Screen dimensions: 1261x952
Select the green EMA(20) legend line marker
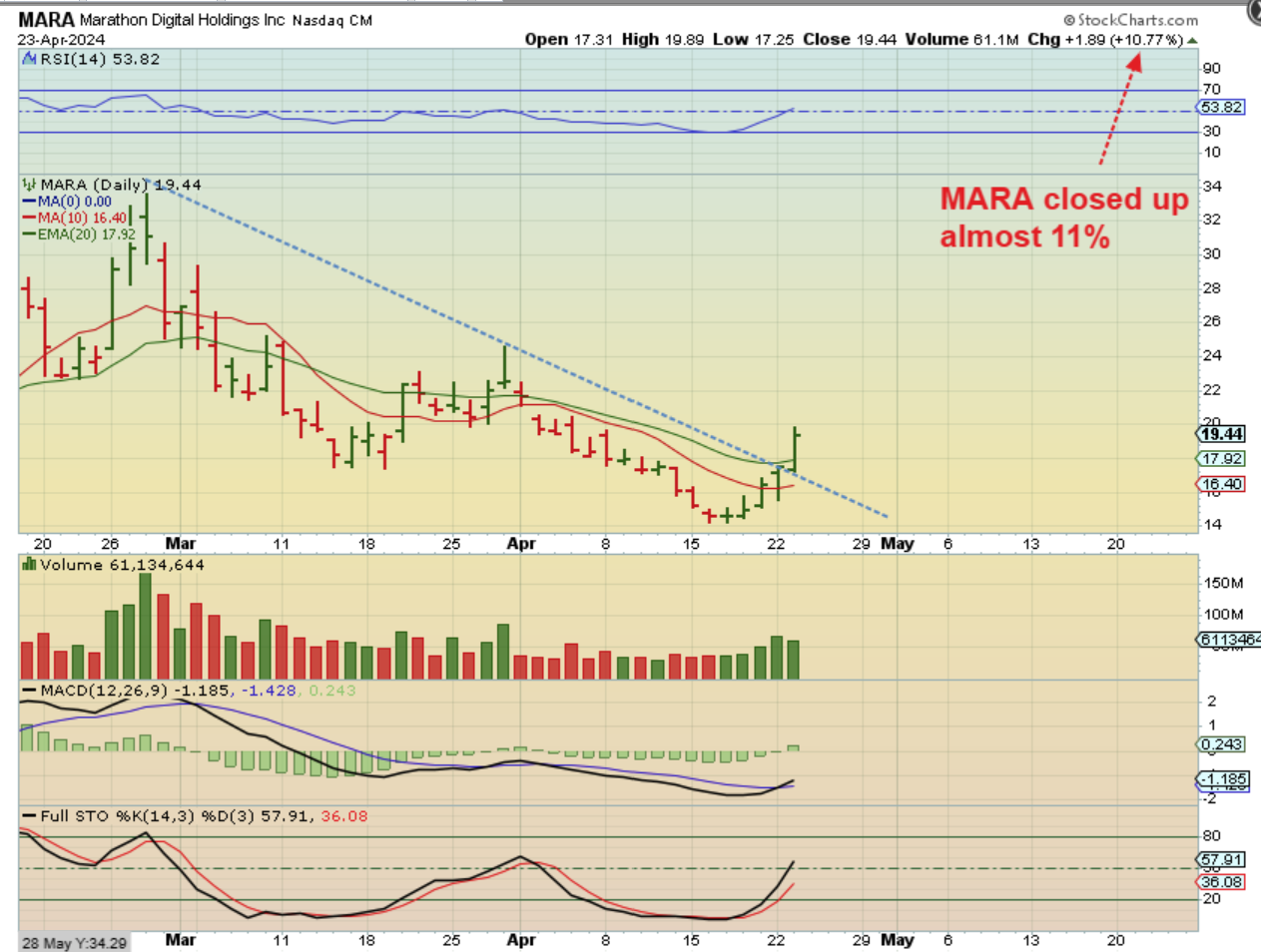[x=29, y=235]
